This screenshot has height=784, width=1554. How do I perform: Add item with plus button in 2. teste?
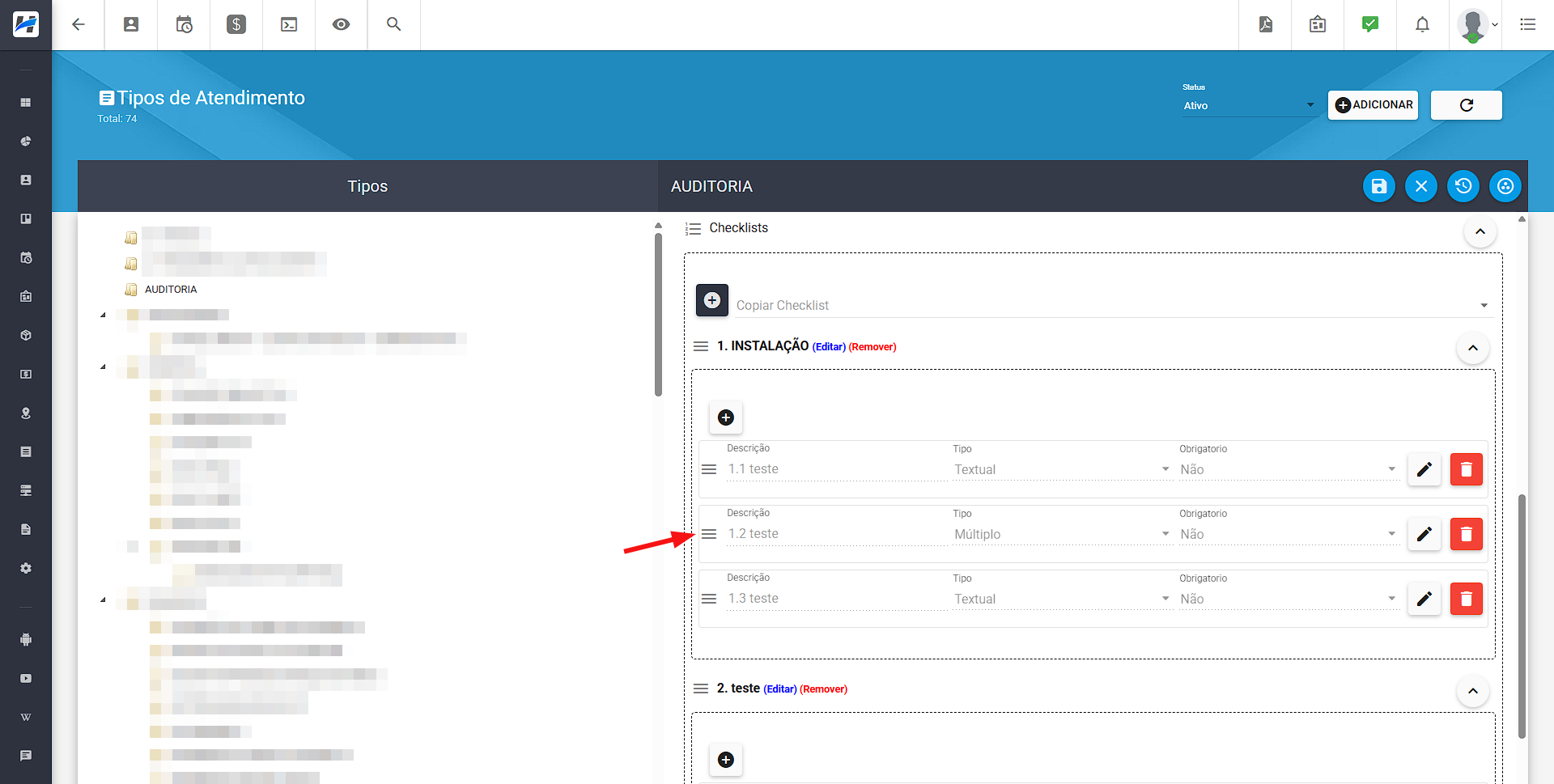tap(726, 760)
